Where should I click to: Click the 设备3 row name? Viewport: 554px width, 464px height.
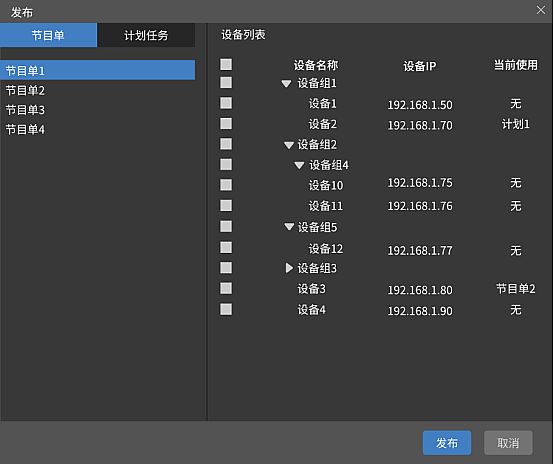[x=311, y=289]
